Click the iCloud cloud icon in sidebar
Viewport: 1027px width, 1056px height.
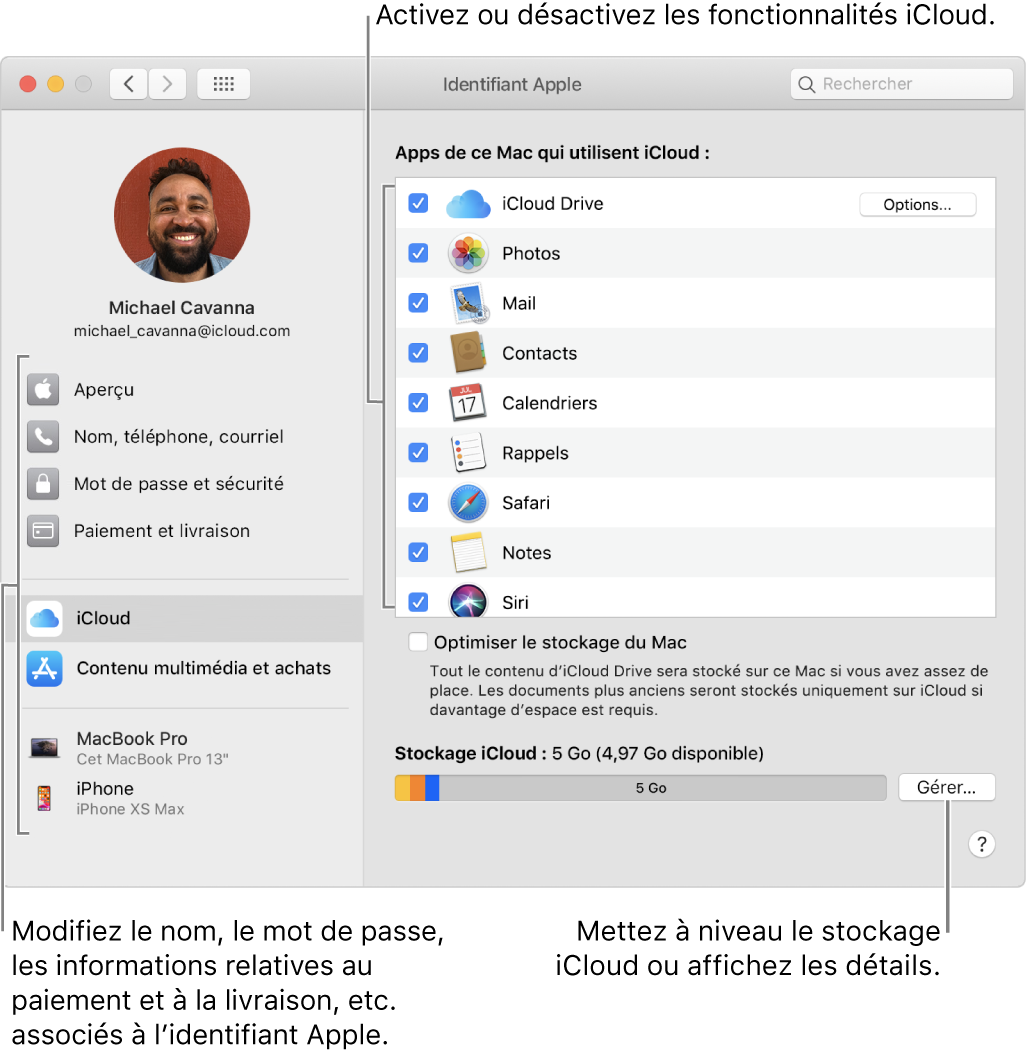click(44, 618)
